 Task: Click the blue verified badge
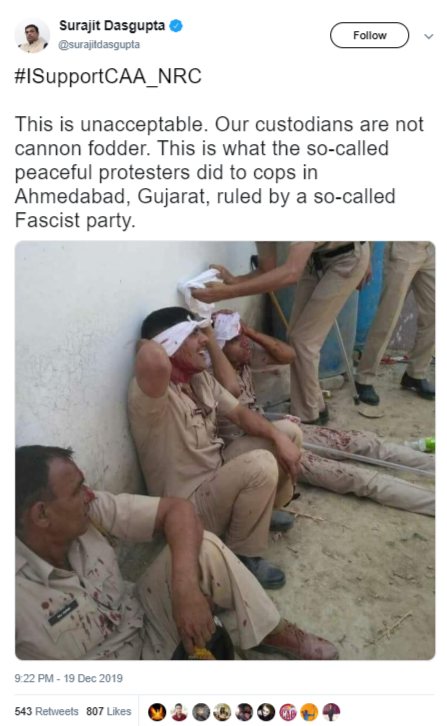(176, 26)
